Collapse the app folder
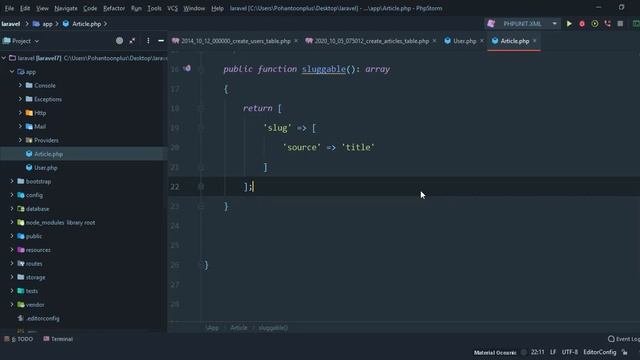Image resolution: width=640 pixels, height=360 pixels. point(12,71)
